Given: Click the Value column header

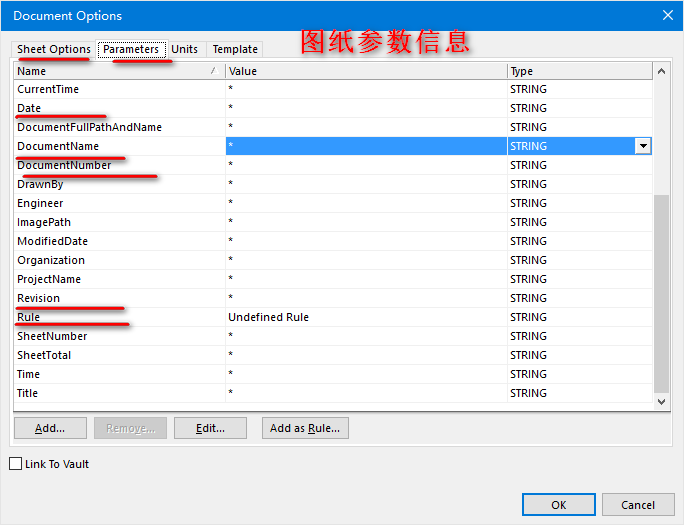Looking at the screenshot, I should point(366,71).
